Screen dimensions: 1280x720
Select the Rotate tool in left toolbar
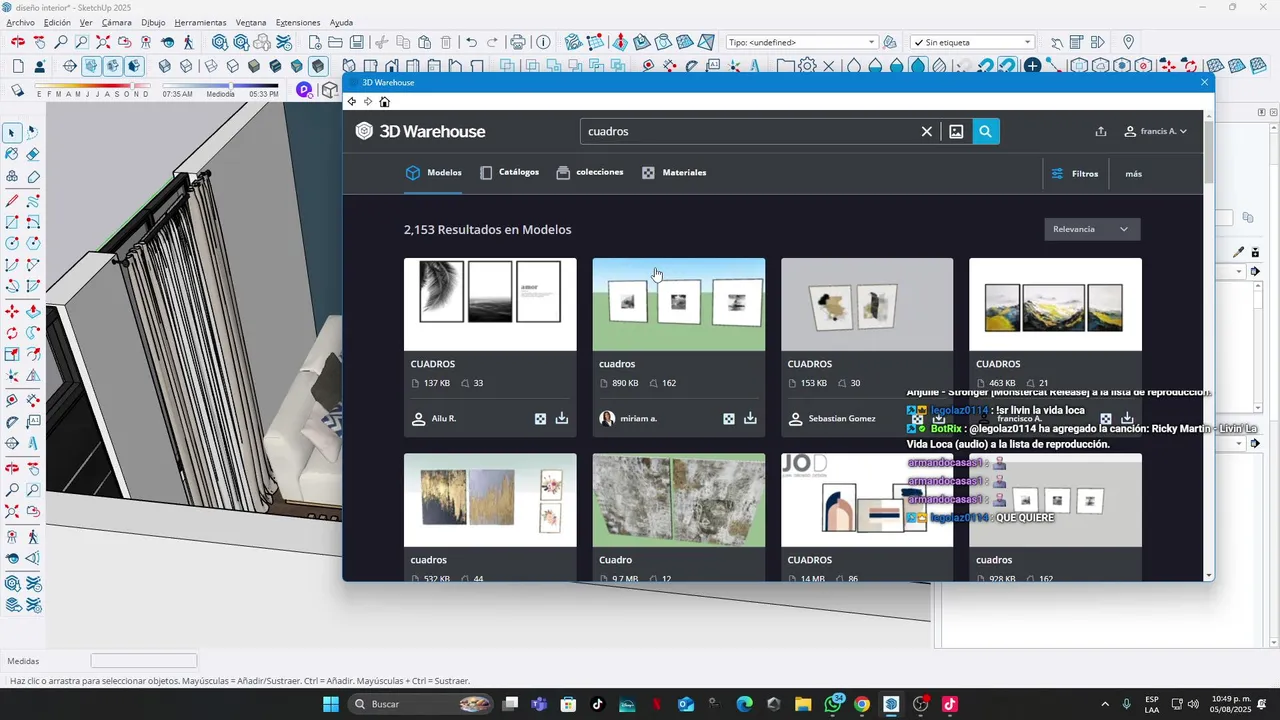pyautogui.click(x=12, y=333)
